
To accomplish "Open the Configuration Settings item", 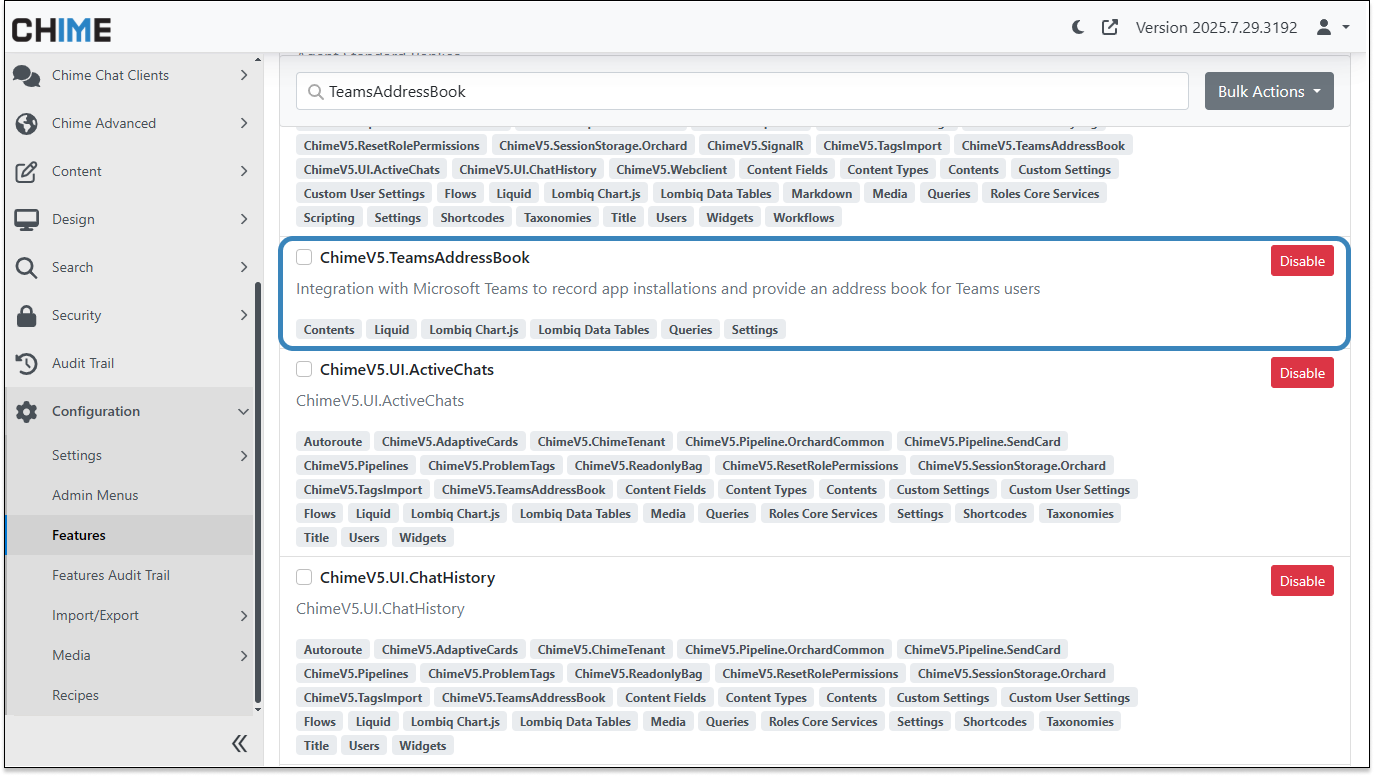I will point(77,455).
